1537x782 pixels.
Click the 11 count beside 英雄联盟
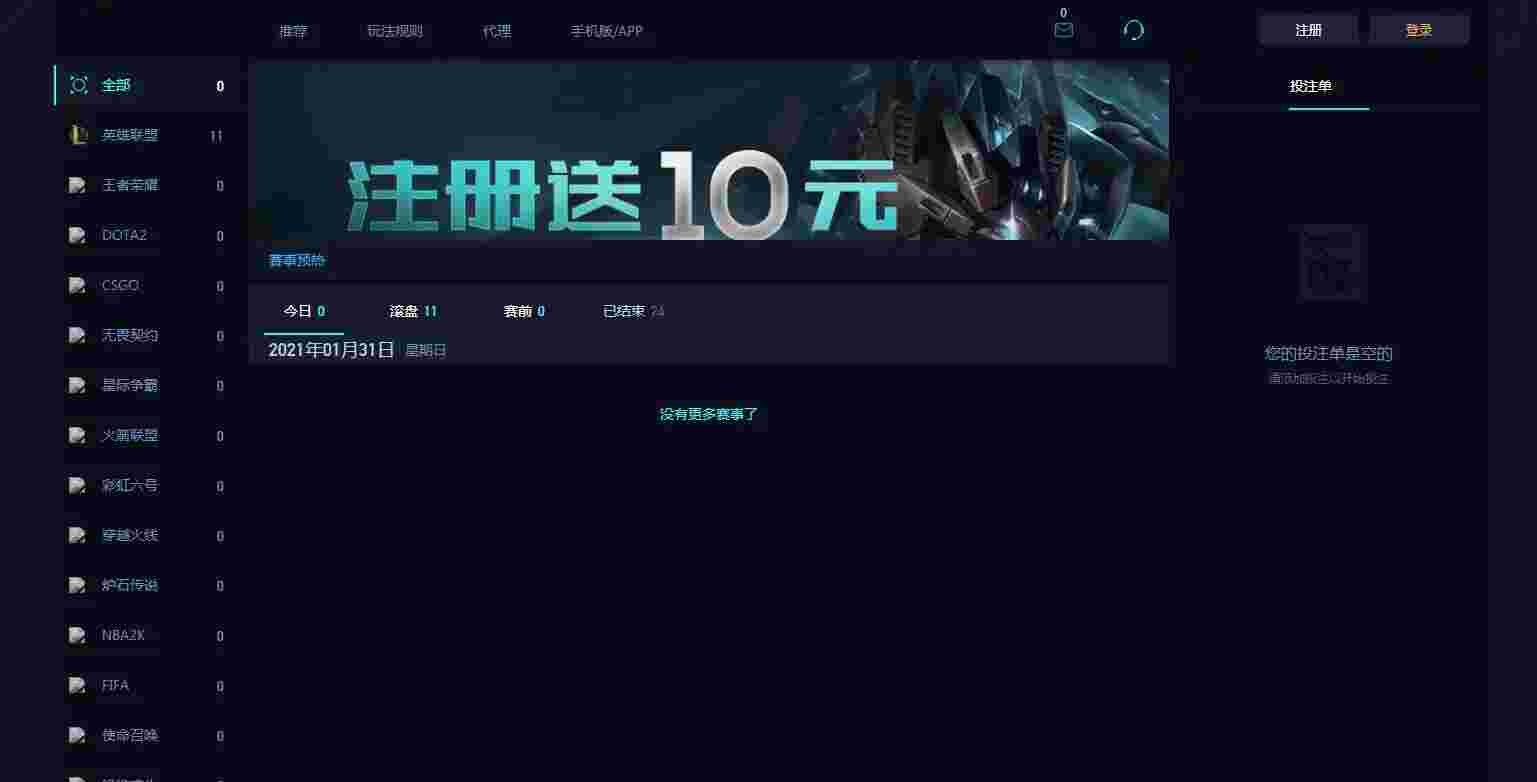click(x=217, y=136)
